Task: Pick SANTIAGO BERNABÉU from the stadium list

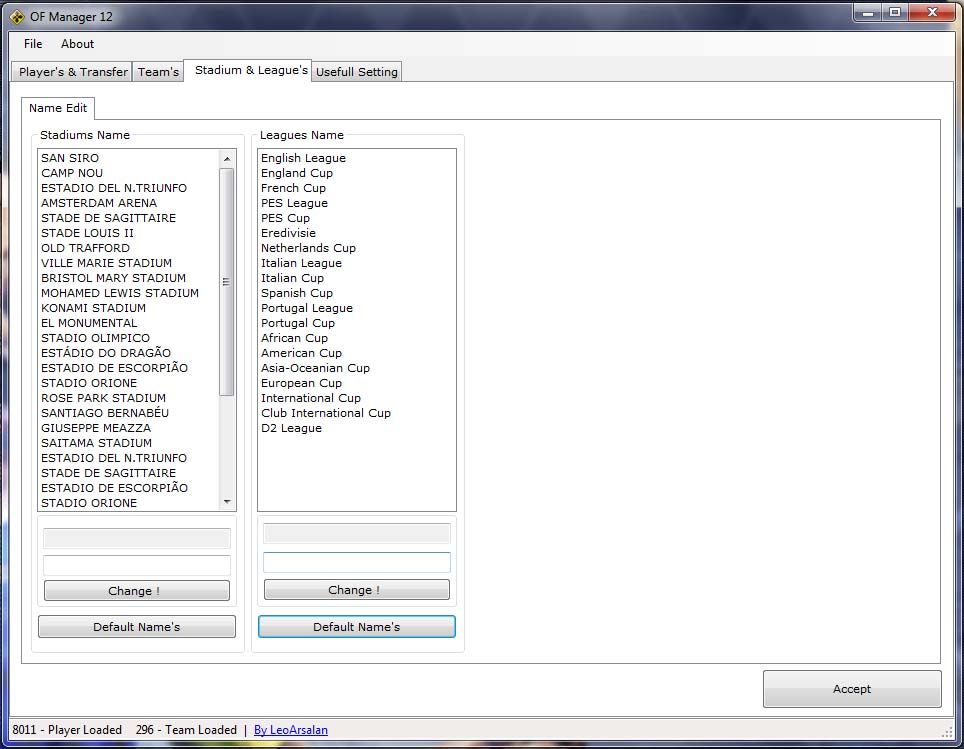Action: 105,413
